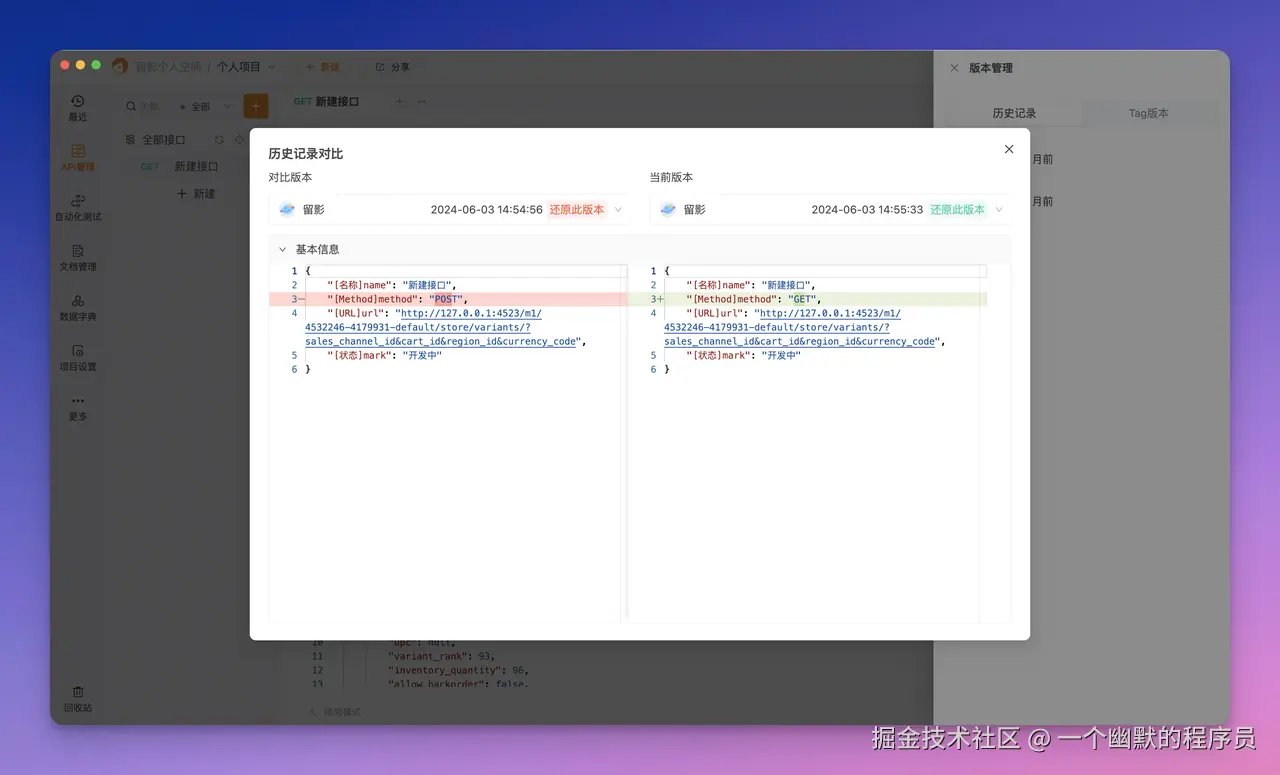1280x775 pixels.
Task: Open the 数据字典 panel
Action: pos(78,307)
